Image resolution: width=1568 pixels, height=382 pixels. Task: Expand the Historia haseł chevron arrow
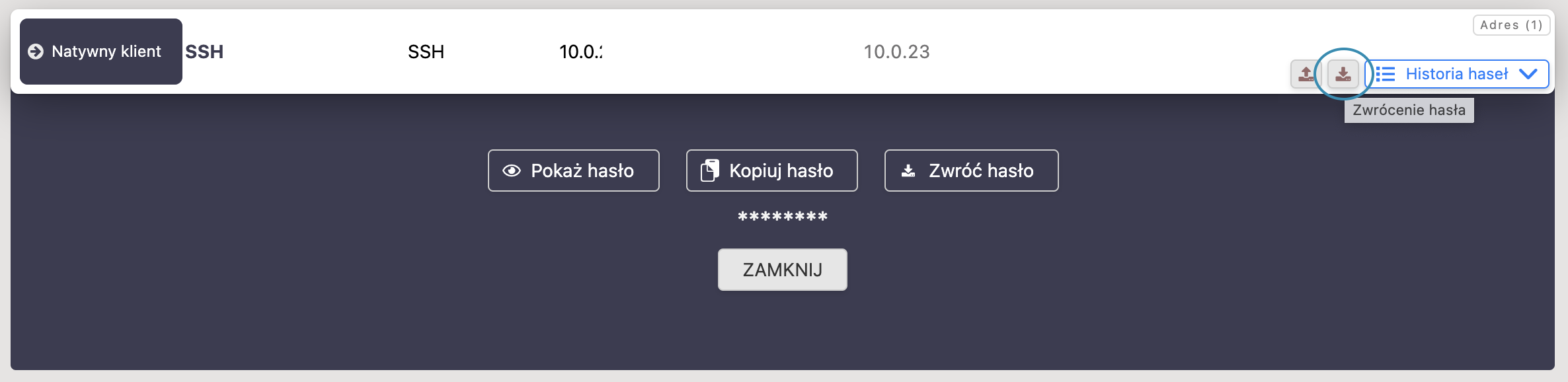tap(1528, 74)
